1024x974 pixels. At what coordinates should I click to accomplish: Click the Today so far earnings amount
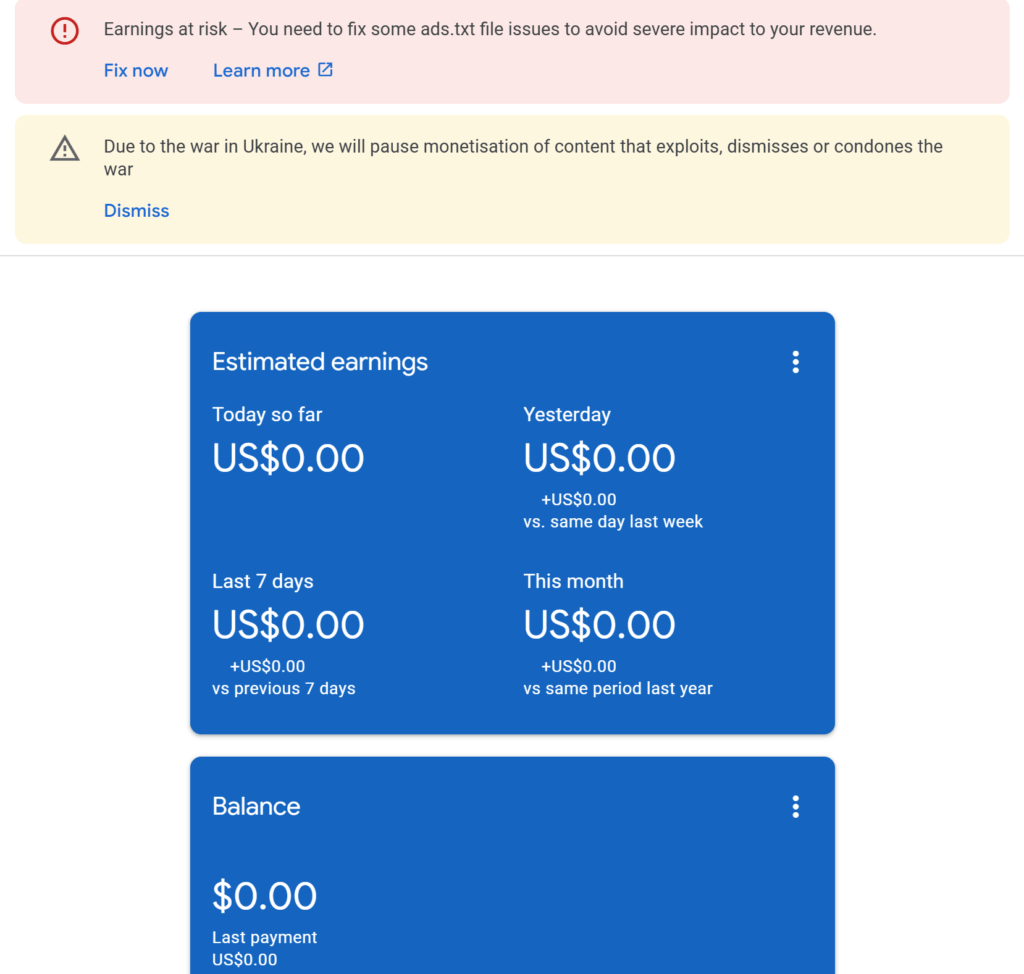(288, 458)
